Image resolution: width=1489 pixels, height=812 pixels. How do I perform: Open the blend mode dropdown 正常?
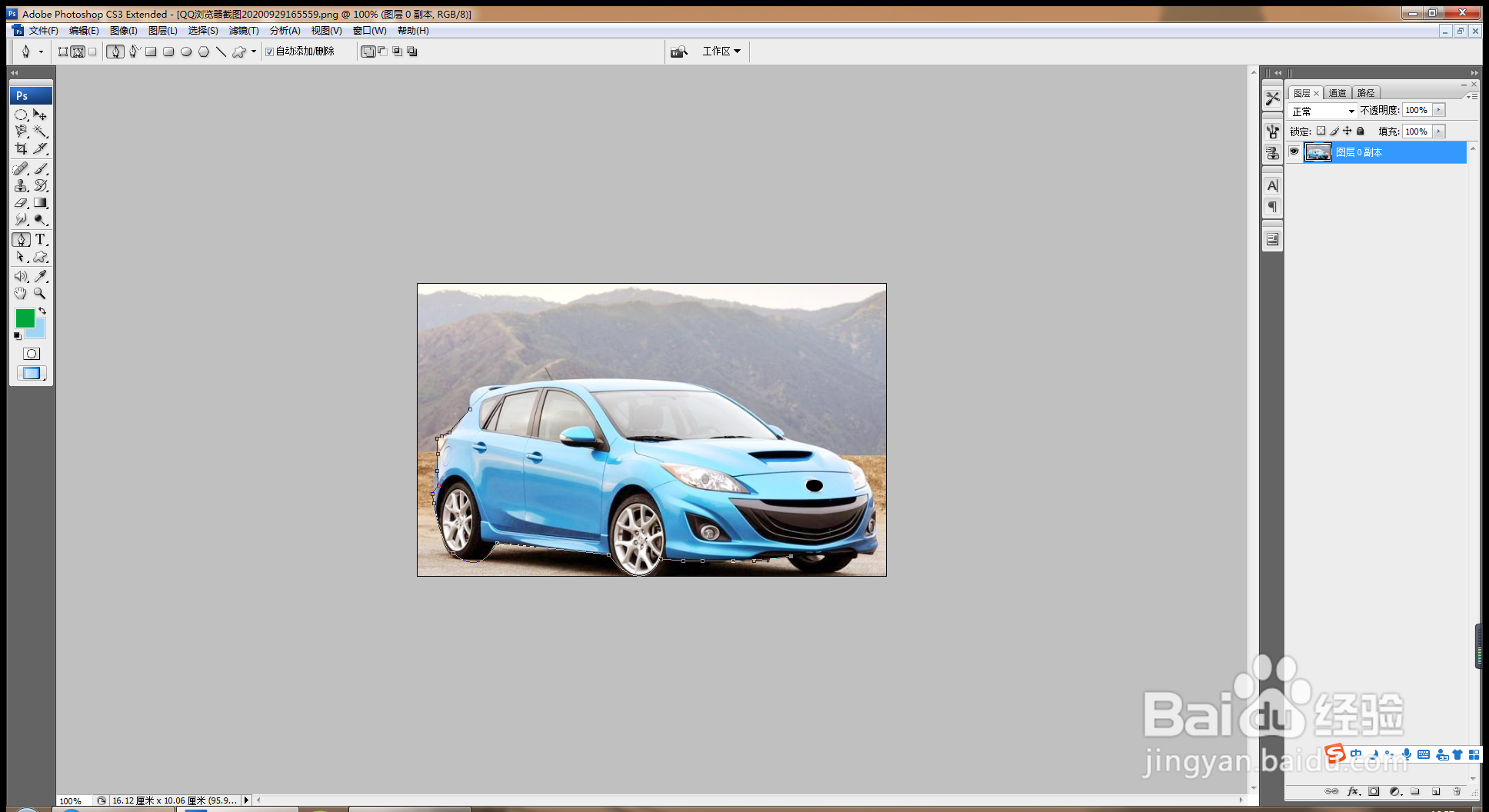1323,111
